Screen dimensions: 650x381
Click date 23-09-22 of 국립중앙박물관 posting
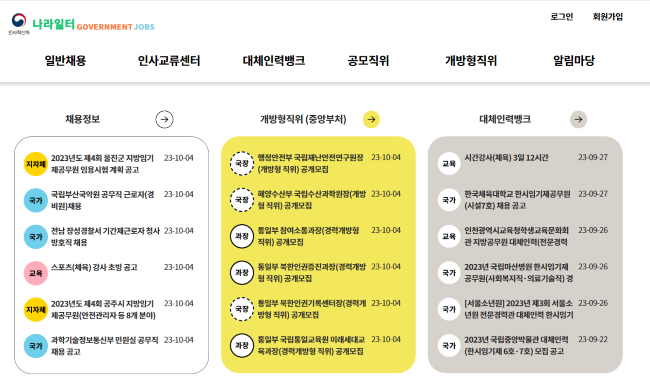[x=593, y=340]
